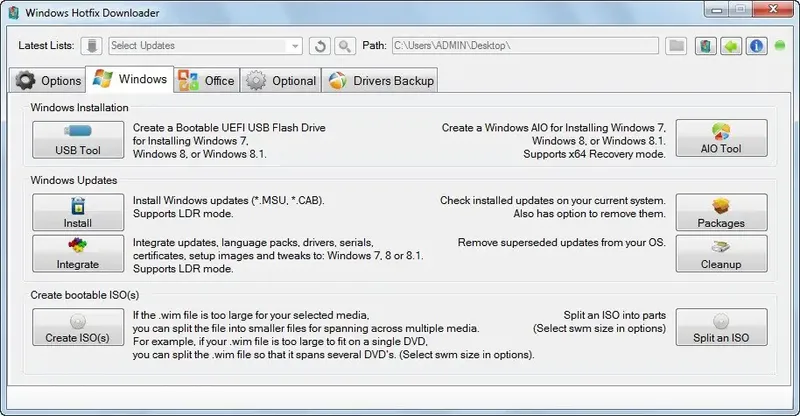Open the Packages button

721,212
